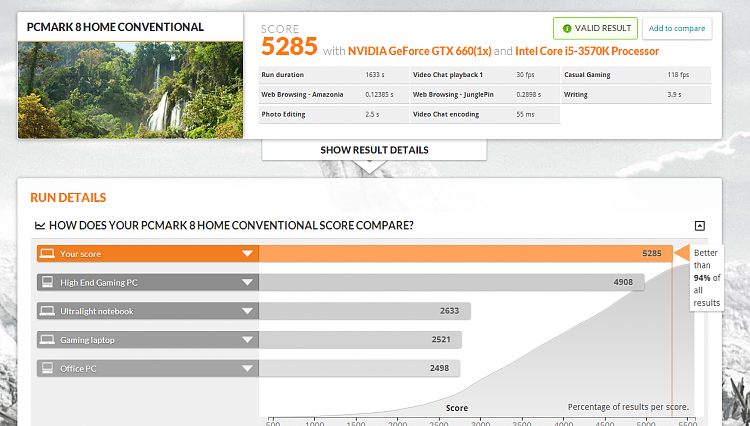Click the laptop icon next to Your score
The width and height of the screenshot is (750, 426).
pyautogui.click(x=47, y=253)
